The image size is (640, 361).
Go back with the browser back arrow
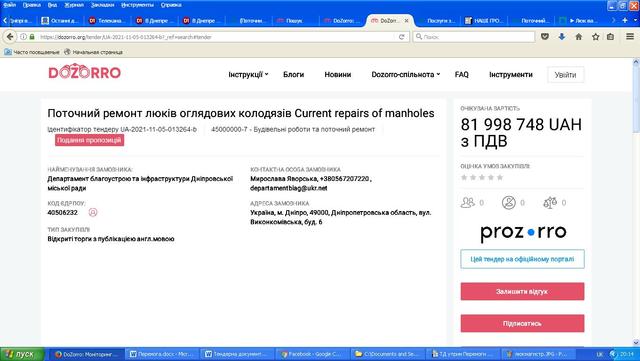point(10,37)
